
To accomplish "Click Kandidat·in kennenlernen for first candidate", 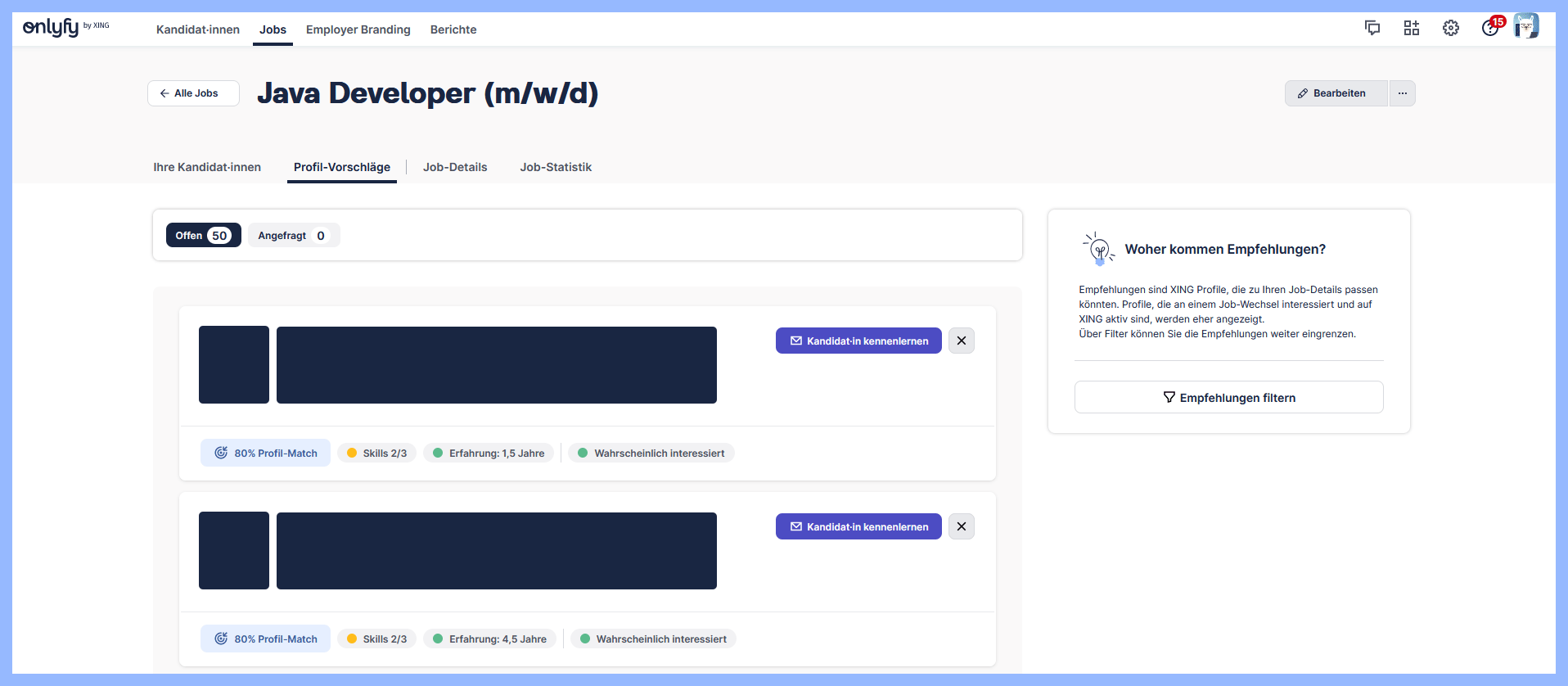I will [858, 341].
